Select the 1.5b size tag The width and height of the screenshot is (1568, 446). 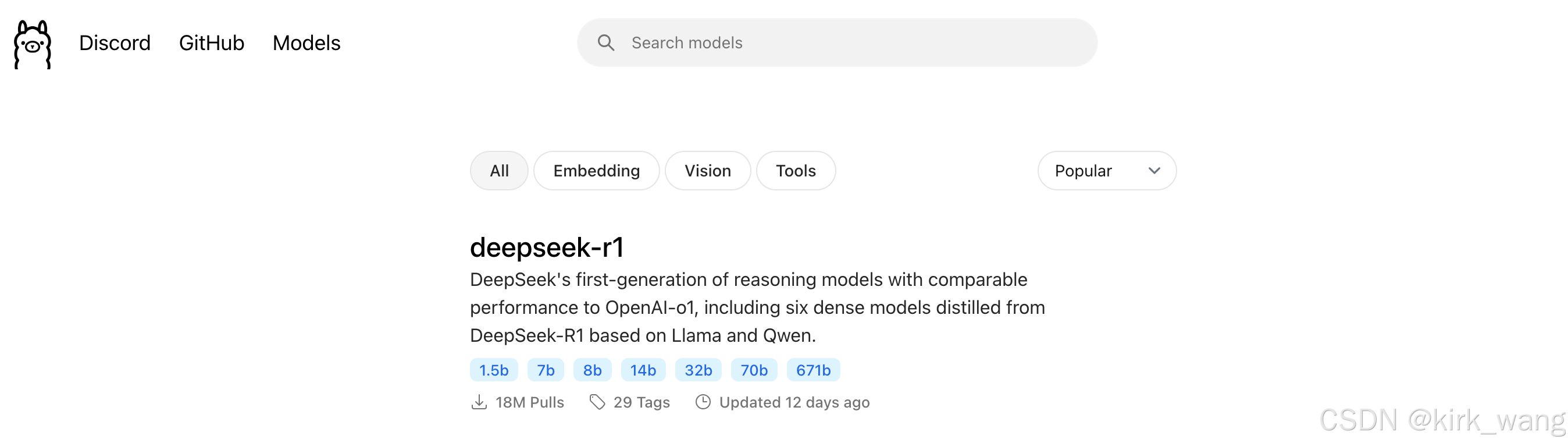(494, 370)
